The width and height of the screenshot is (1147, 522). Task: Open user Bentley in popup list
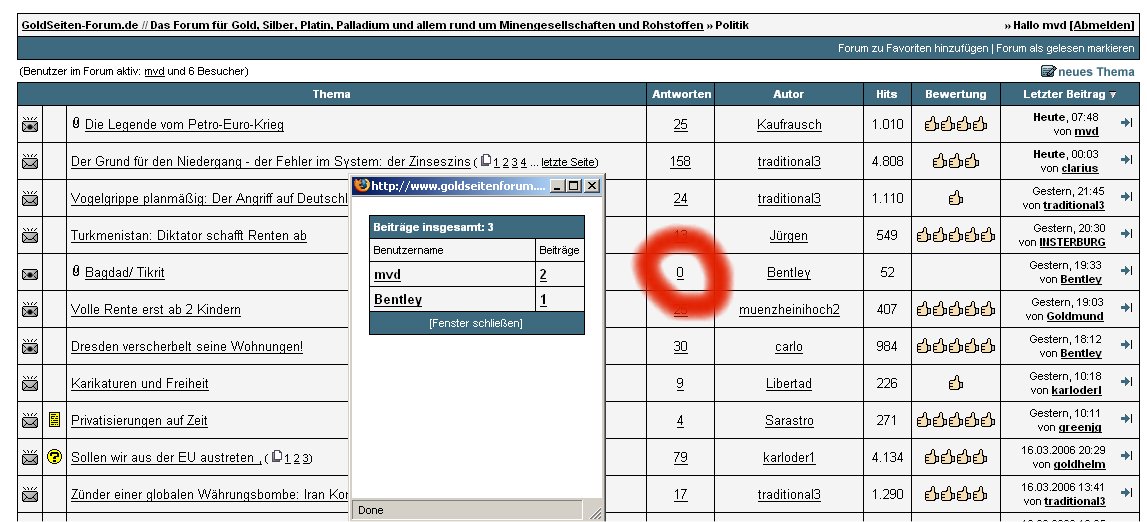(398, 300)
